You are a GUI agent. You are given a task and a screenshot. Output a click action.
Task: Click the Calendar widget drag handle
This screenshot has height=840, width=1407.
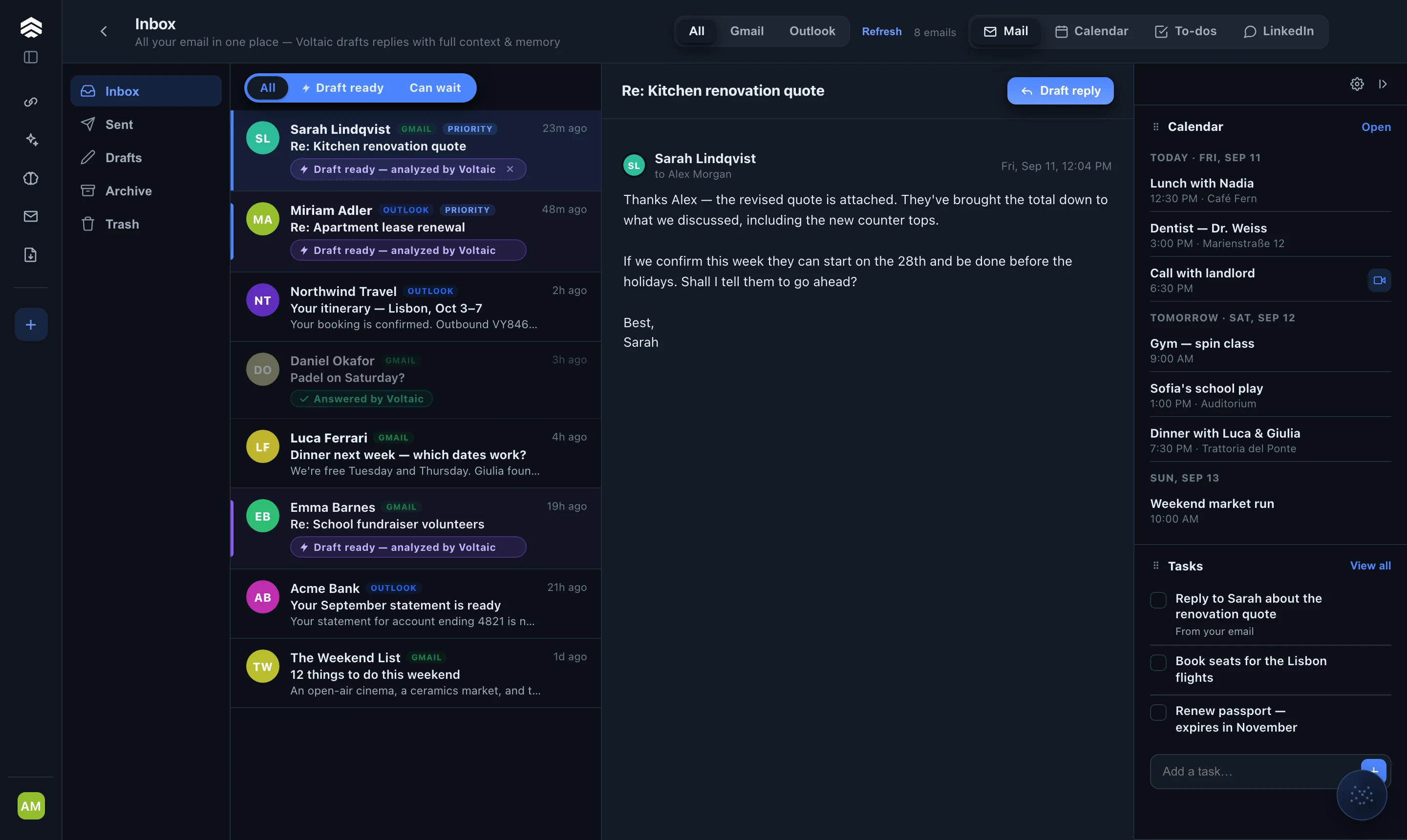click(1155, 127)
